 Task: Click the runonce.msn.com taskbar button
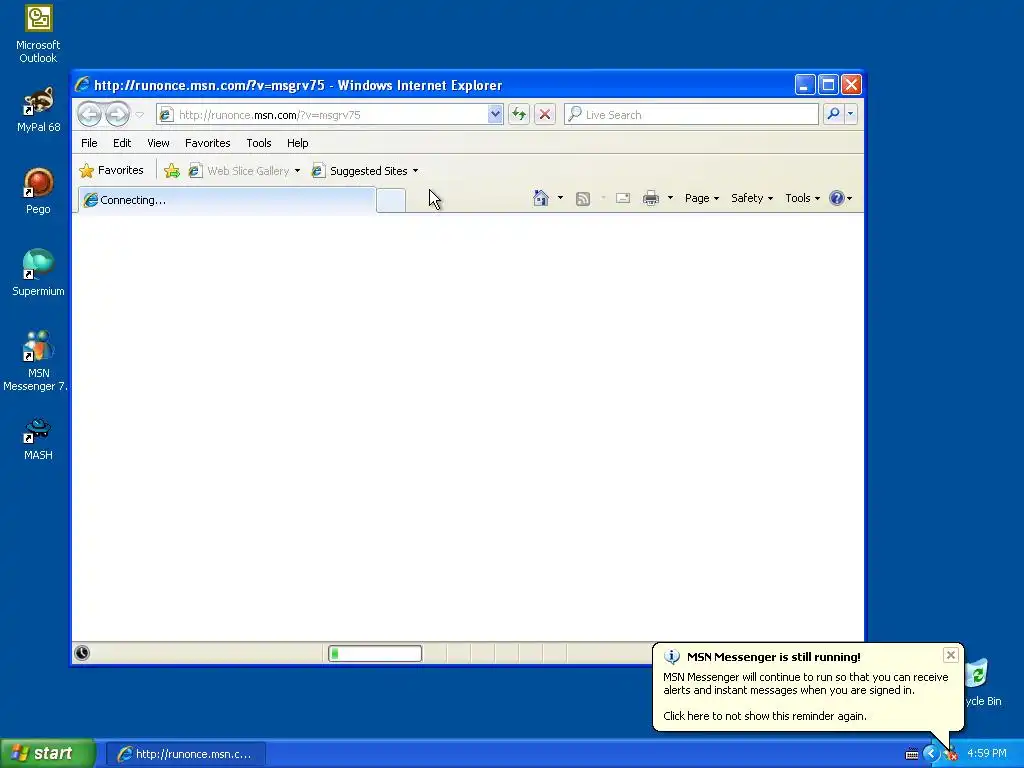185,754
